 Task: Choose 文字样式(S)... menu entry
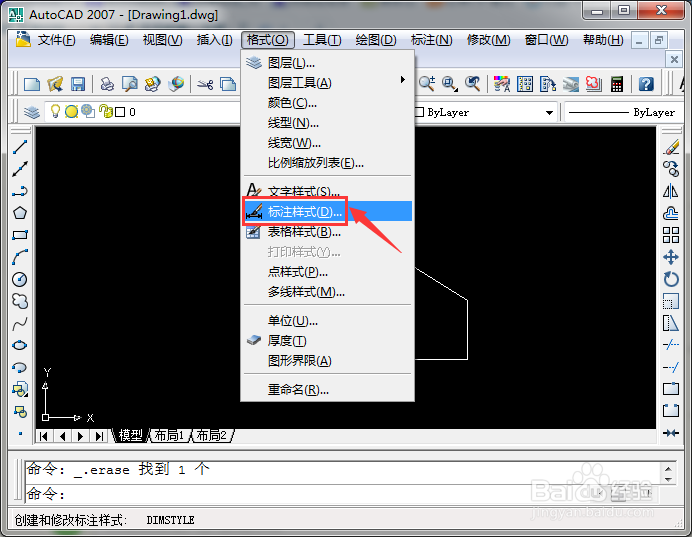coord(327,192)
